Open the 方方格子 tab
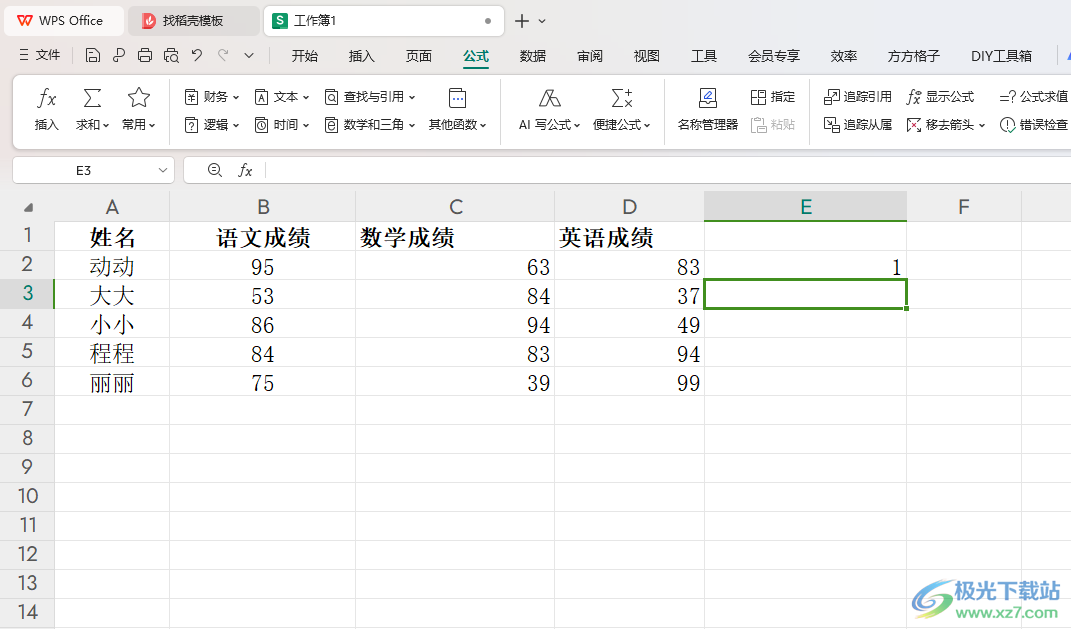 pos(914,56)
